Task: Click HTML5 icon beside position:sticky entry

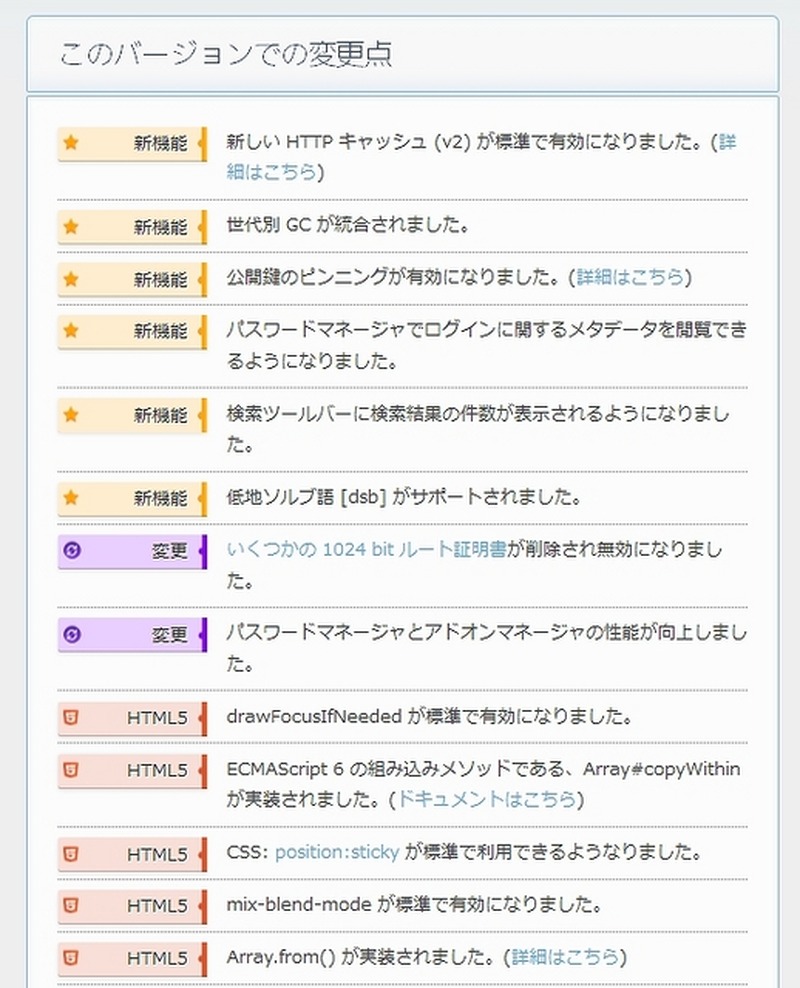Action: [x=71, y=854]
